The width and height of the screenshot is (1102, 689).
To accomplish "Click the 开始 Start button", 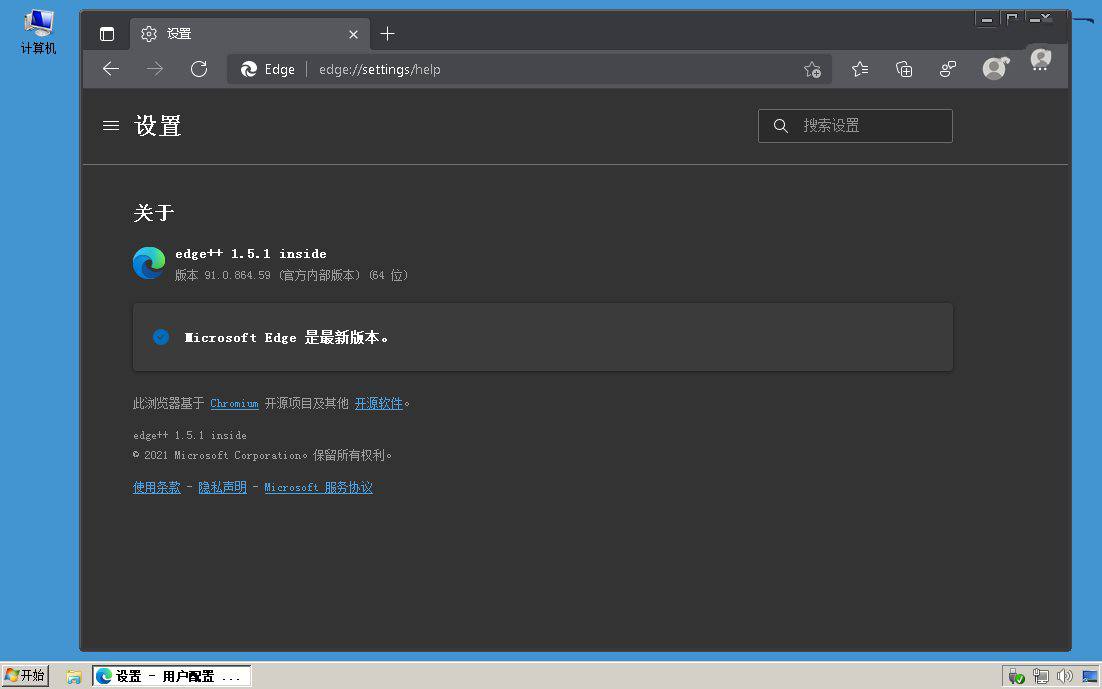I will pos(25,676).
